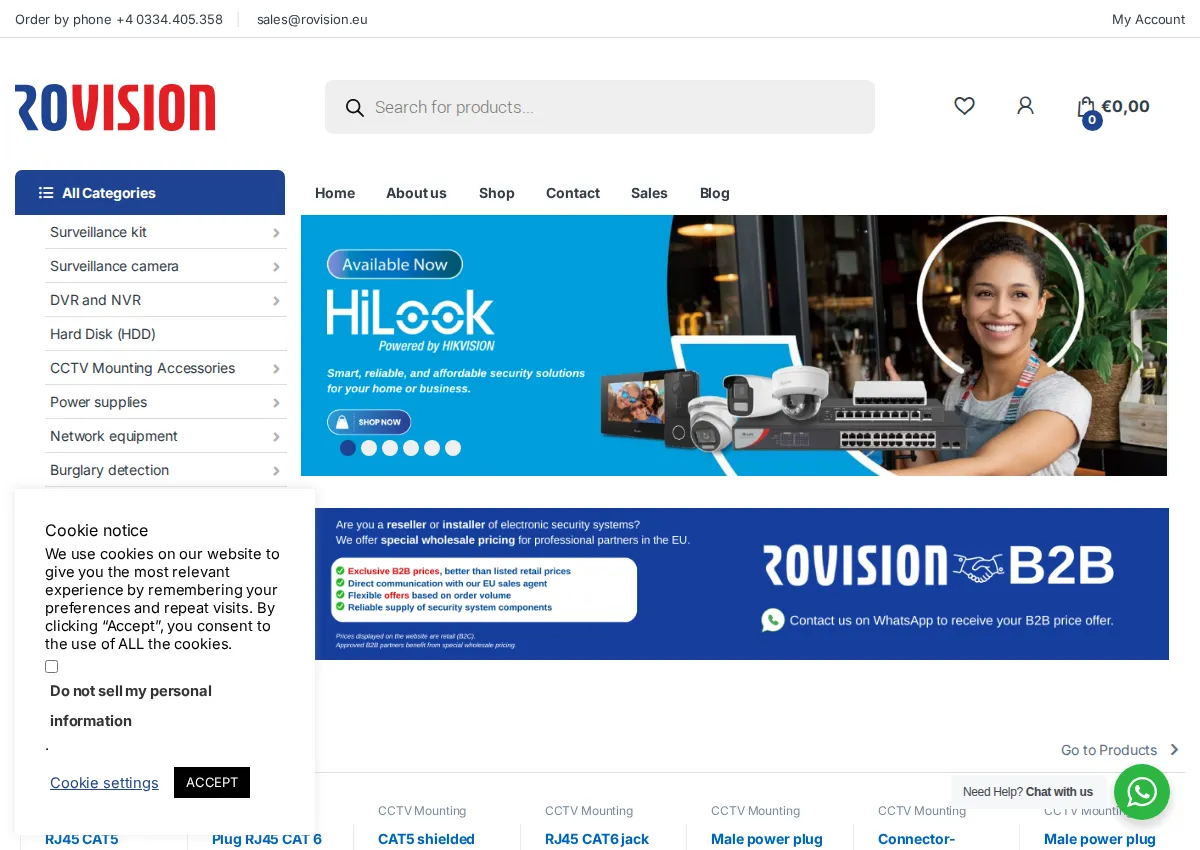
Task: Open the HiLook promotional banner image
Action: click(734, 345)
